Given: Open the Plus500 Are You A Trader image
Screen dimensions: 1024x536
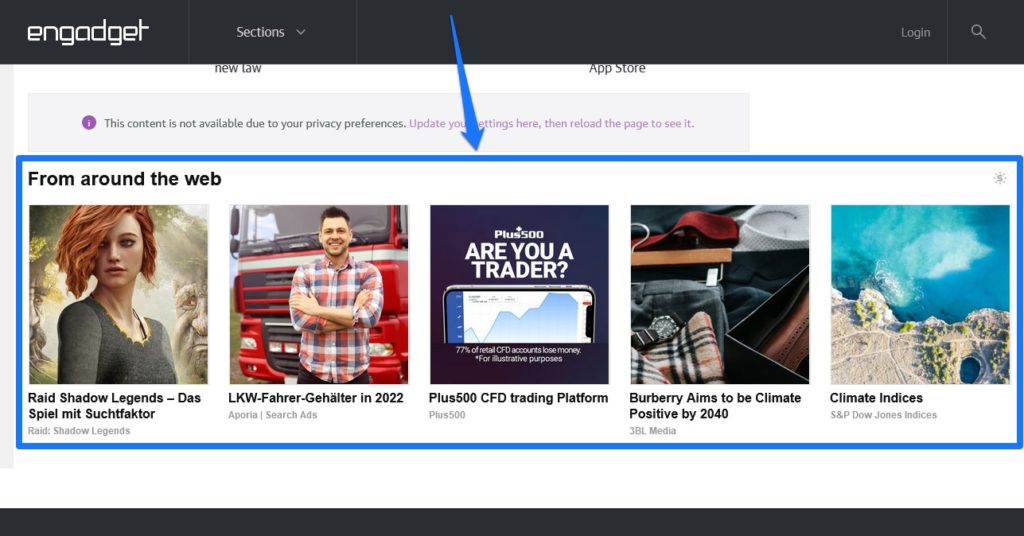Looking at the screenshot, I should (x=519, y=294).
